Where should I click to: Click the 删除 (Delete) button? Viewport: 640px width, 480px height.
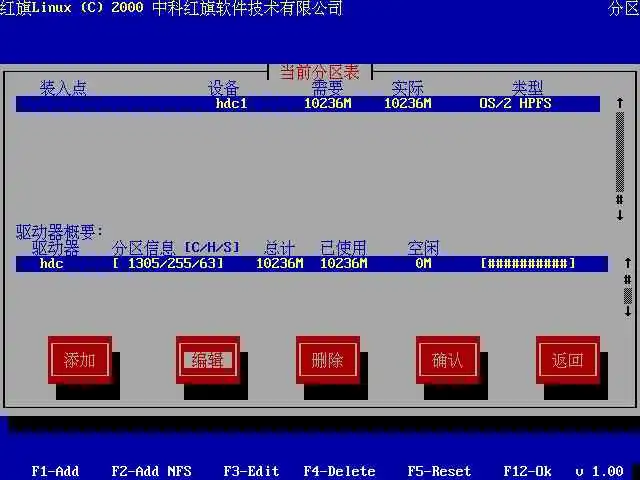pyautogui.click(x=328, y=360)
